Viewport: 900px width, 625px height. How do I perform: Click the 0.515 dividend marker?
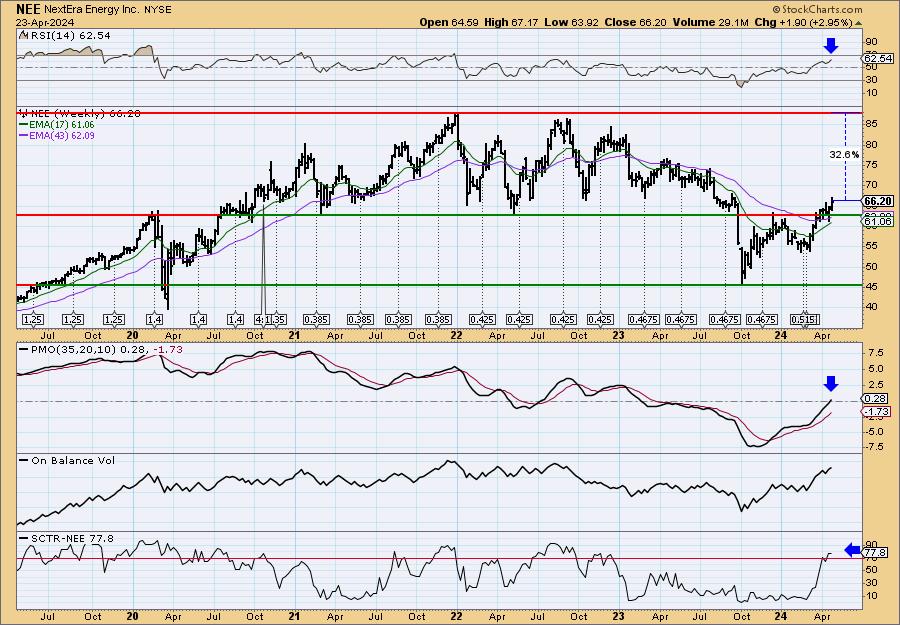[x=804, y=319]
